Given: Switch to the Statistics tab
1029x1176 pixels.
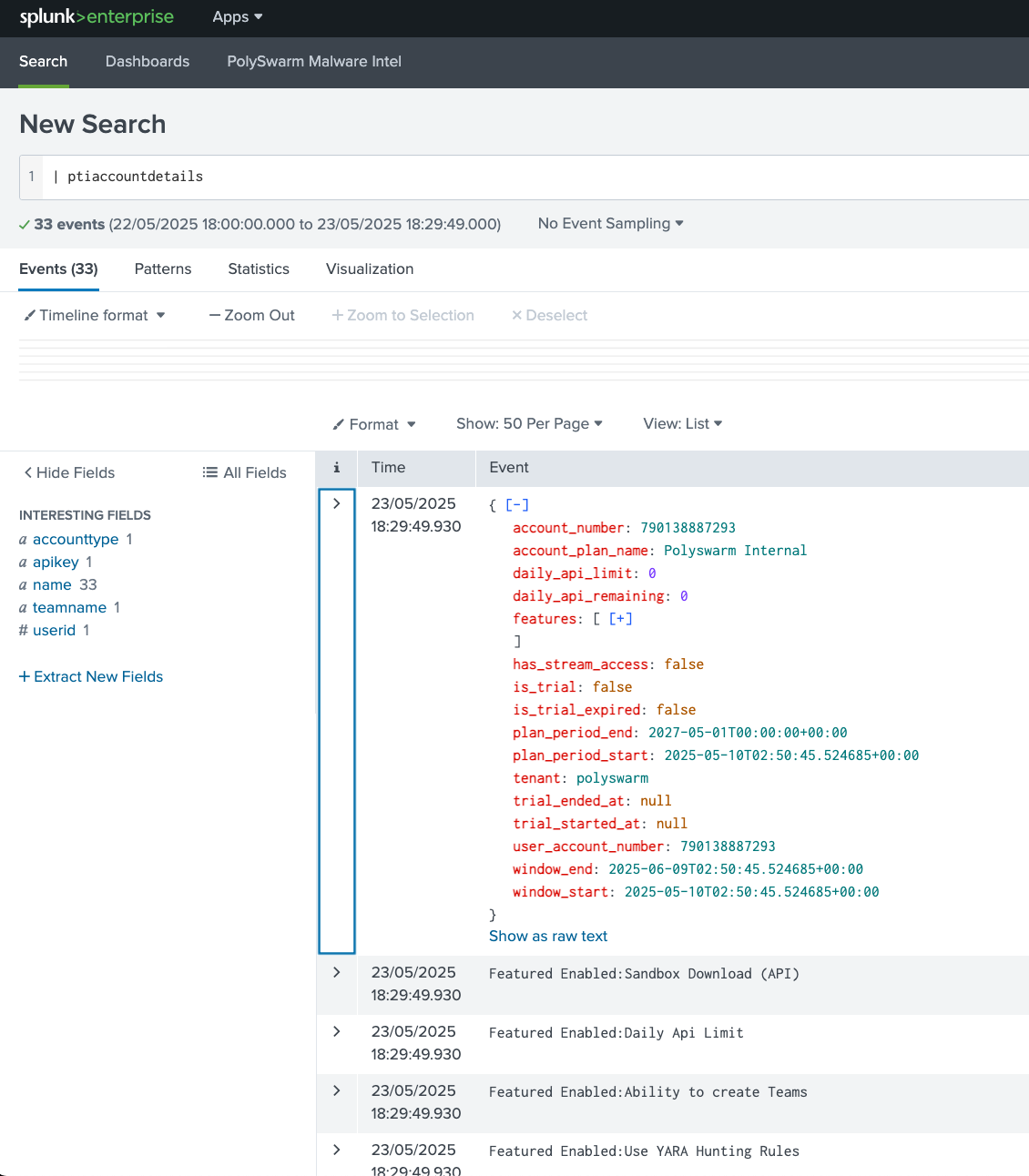Looking at the screenshot, I should pos(259,269).
